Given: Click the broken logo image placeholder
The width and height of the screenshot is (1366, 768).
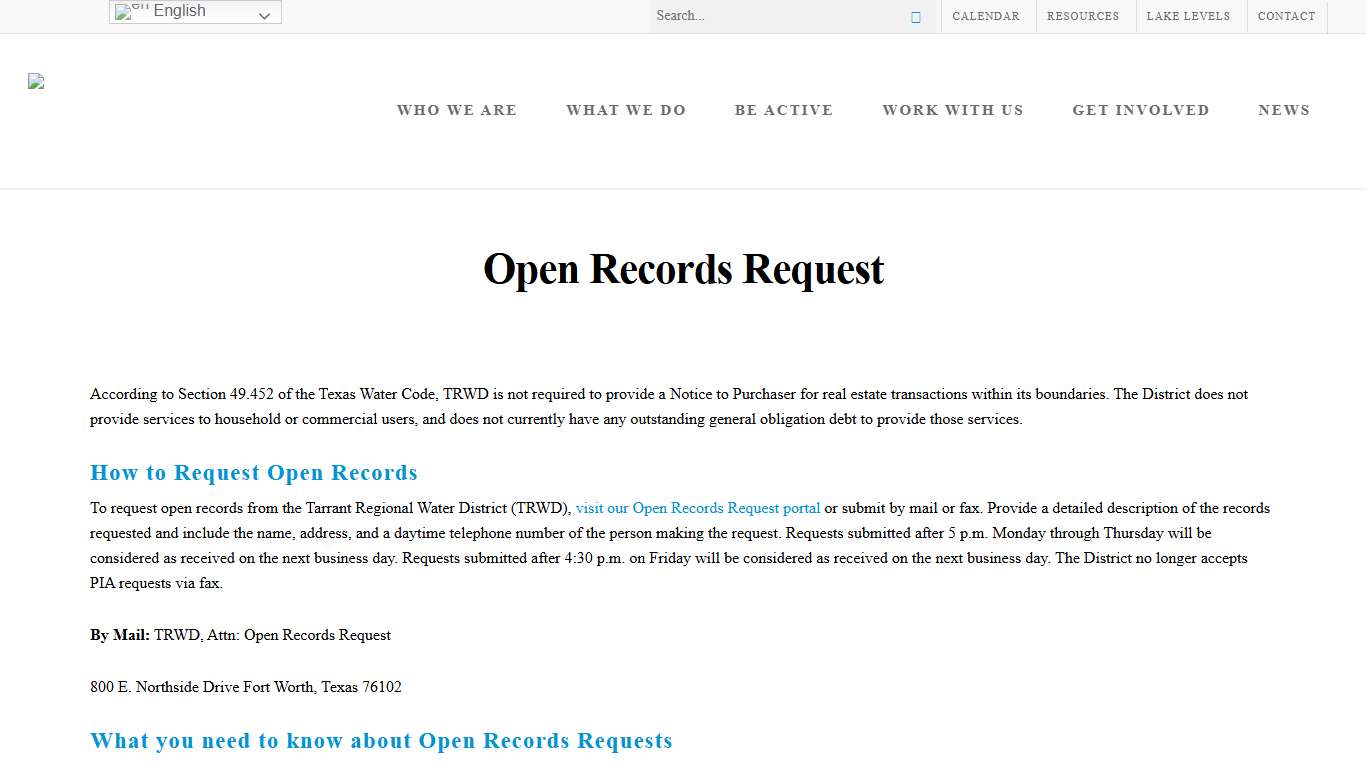Looking at the screenshot, I should pos(36,80).
